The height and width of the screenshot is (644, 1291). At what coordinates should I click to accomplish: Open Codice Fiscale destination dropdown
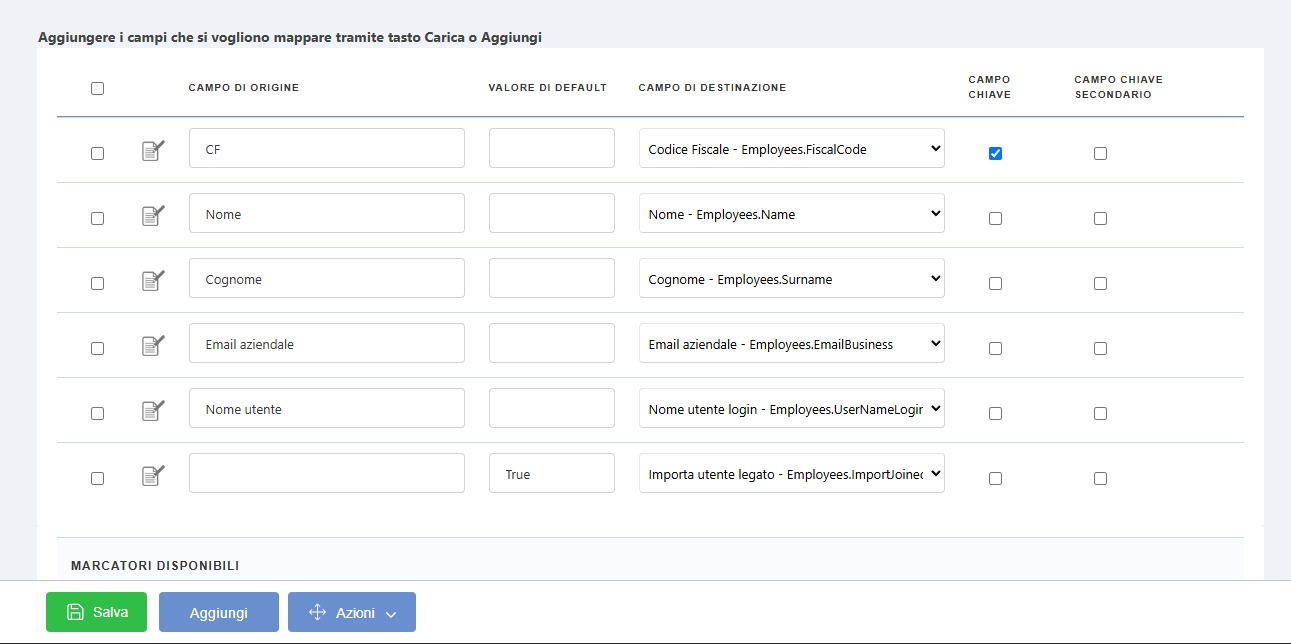(x=792, y=148)
